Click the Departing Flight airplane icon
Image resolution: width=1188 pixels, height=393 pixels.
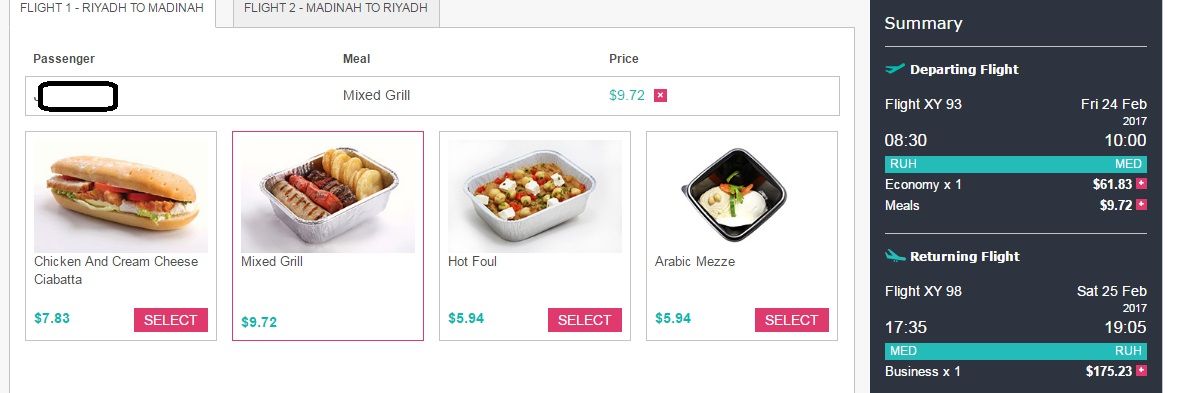tap(895, 69)
